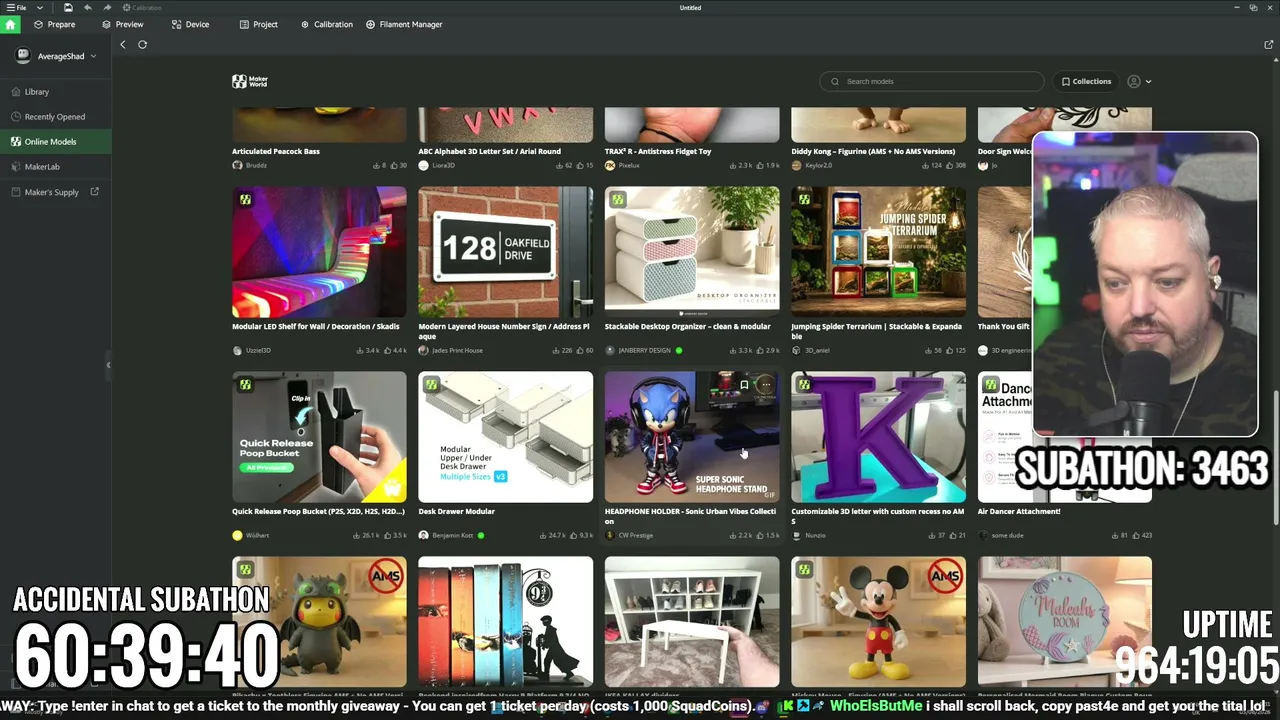Screen dimensions: 1280x720
Task: Open the Filament Manager tab
Action: point(404,24)
